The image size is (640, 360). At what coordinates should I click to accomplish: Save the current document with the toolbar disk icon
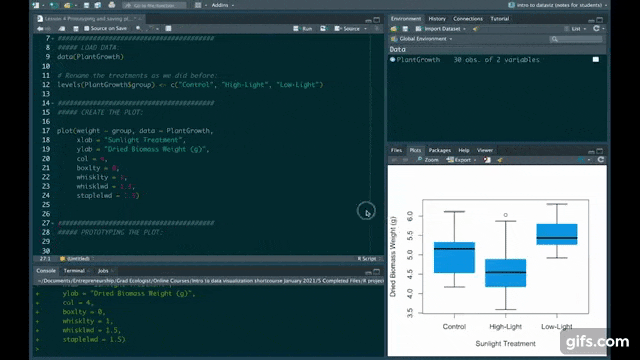[x=86, y=5]
